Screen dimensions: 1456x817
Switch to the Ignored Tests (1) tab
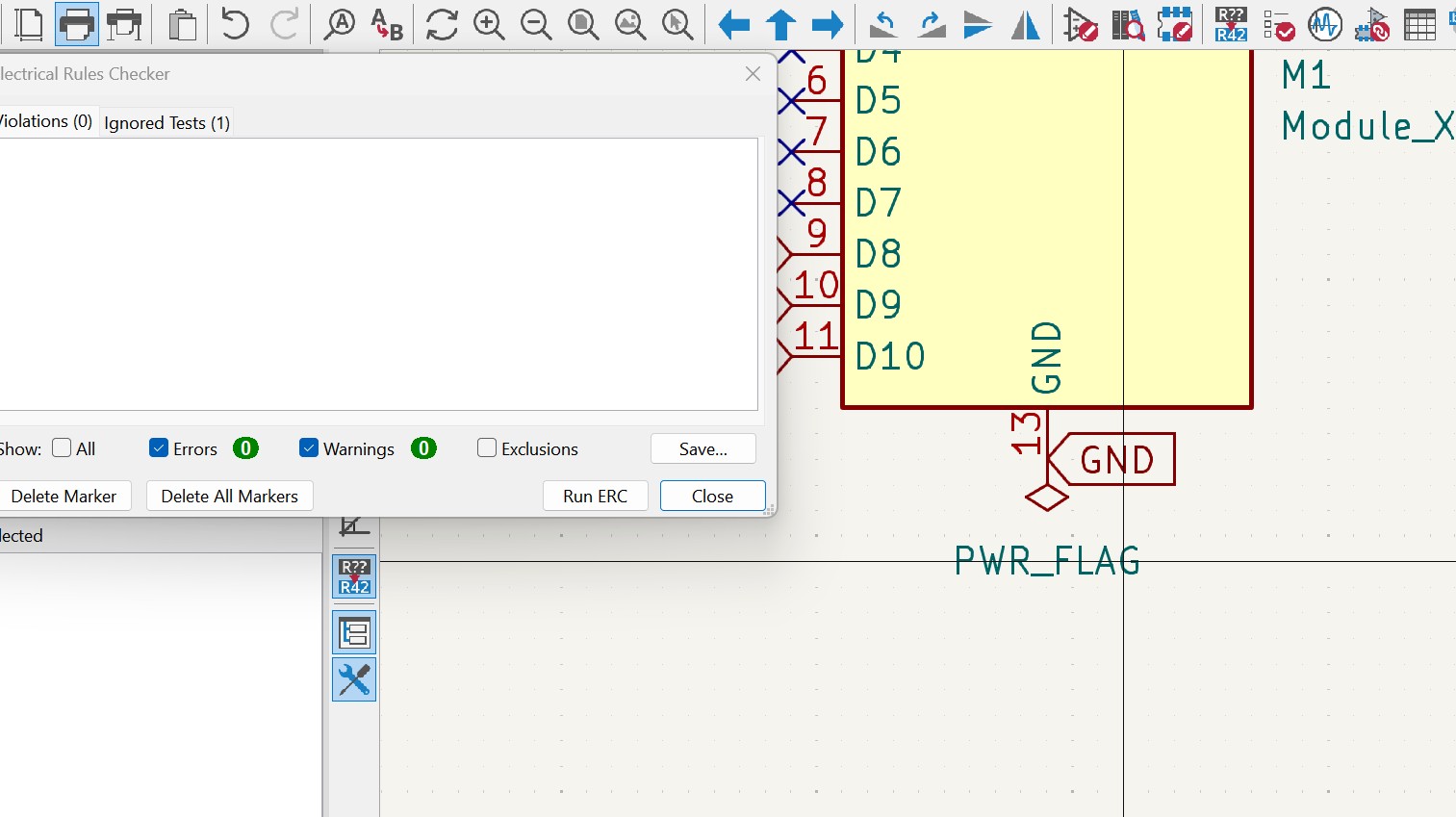tap(166, 123)
